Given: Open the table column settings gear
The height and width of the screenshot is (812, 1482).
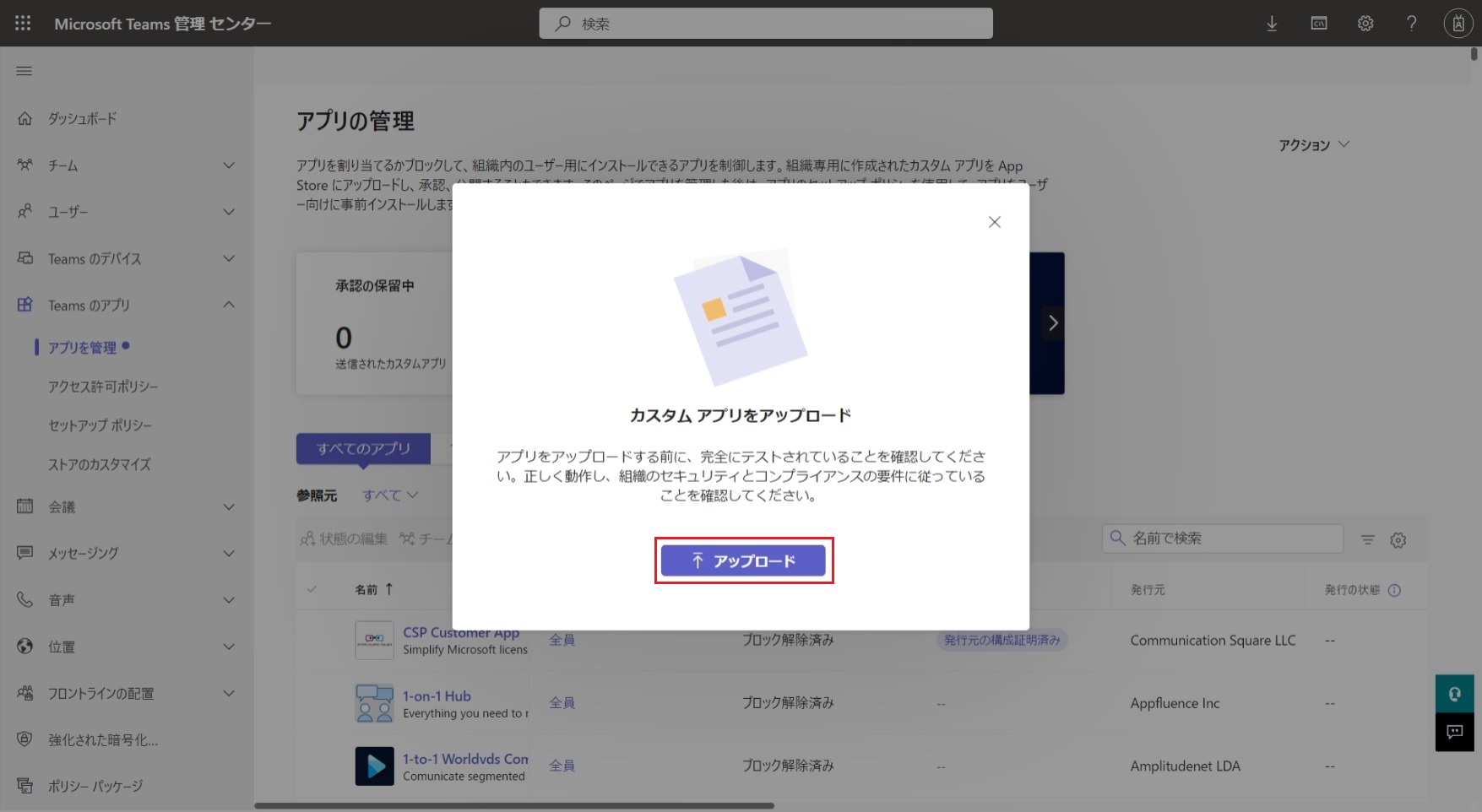Looking at the screenshot, I should coord(1398,540).
